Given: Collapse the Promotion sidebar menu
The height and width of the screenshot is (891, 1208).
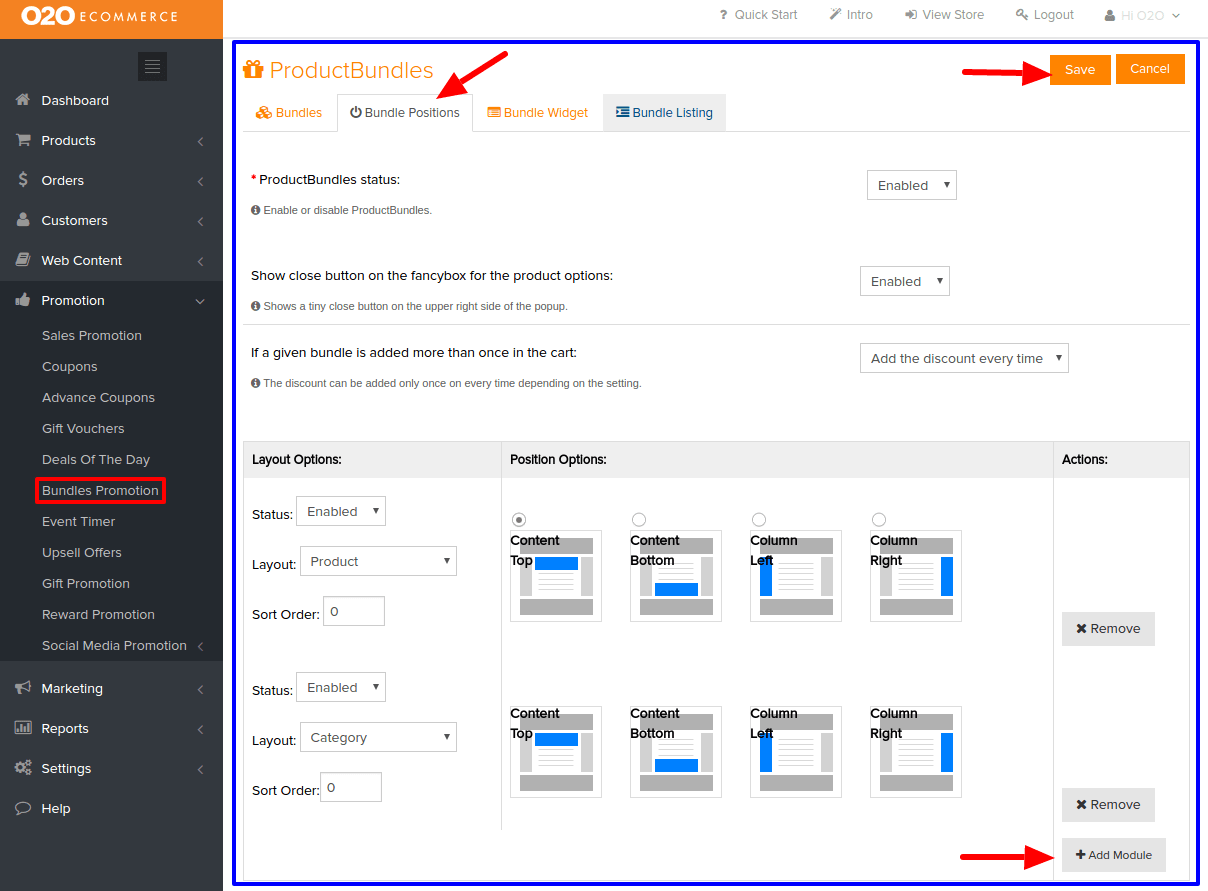Looking at the screenshot, I should (x=200, y=301).
